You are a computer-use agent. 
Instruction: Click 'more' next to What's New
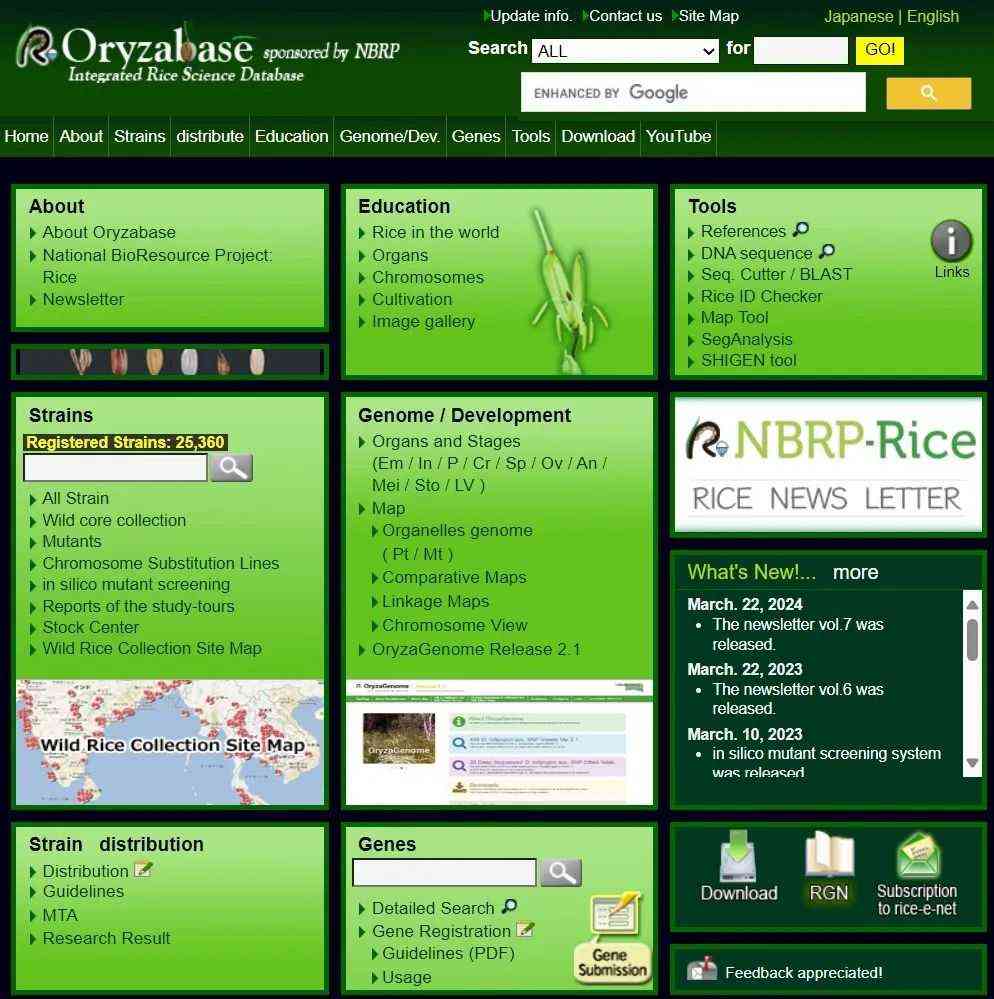(855, 573)
